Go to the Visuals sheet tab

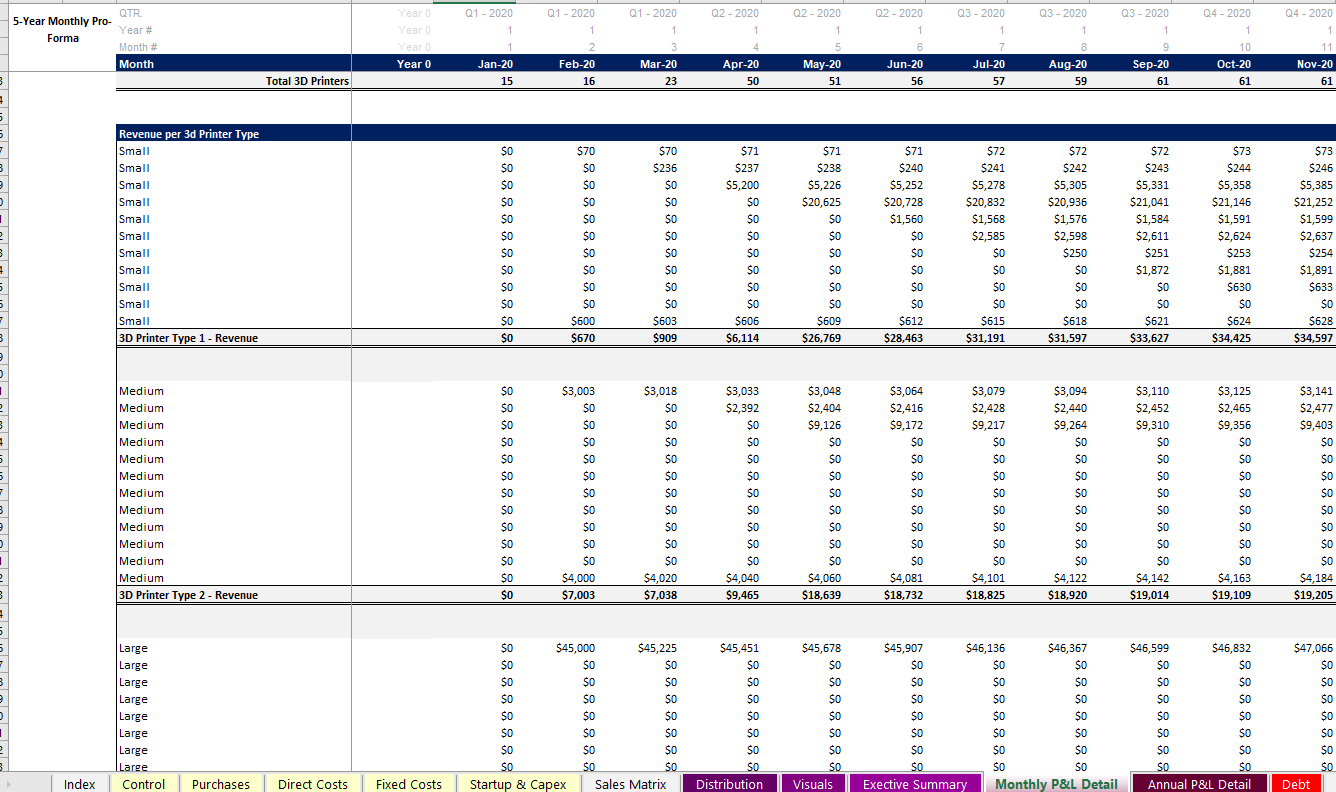point(812,784)
